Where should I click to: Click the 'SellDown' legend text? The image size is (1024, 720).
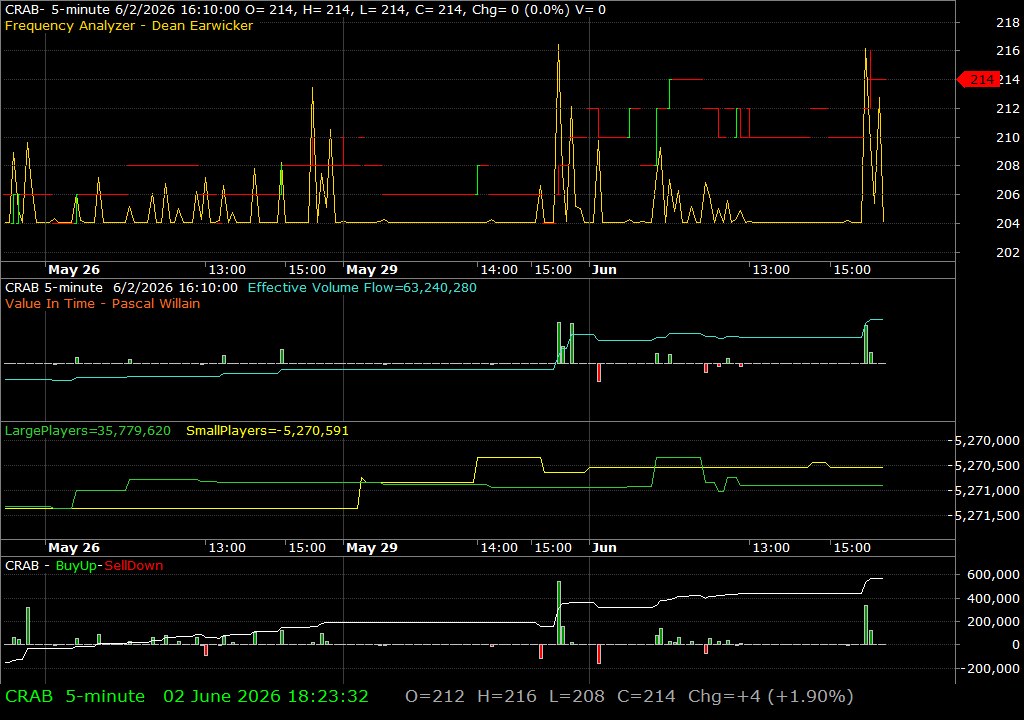[x=133, y=566]
